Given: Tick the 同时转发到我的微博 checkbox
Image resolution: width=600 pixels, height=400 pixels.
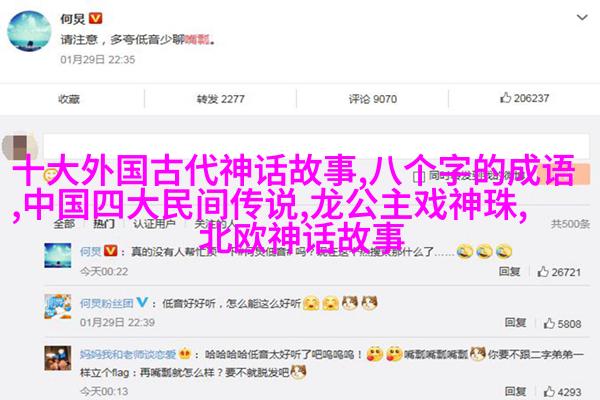Looking at the screenshot, I should (x=419, y=176).
